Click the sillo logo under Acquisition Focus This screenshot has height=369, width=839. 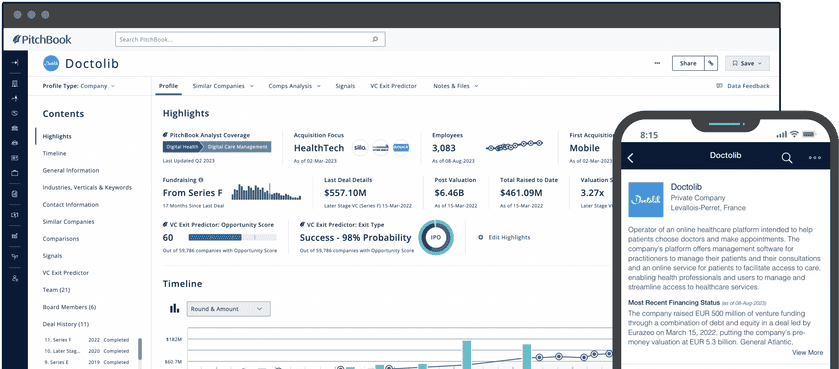(x=360, y=148)
